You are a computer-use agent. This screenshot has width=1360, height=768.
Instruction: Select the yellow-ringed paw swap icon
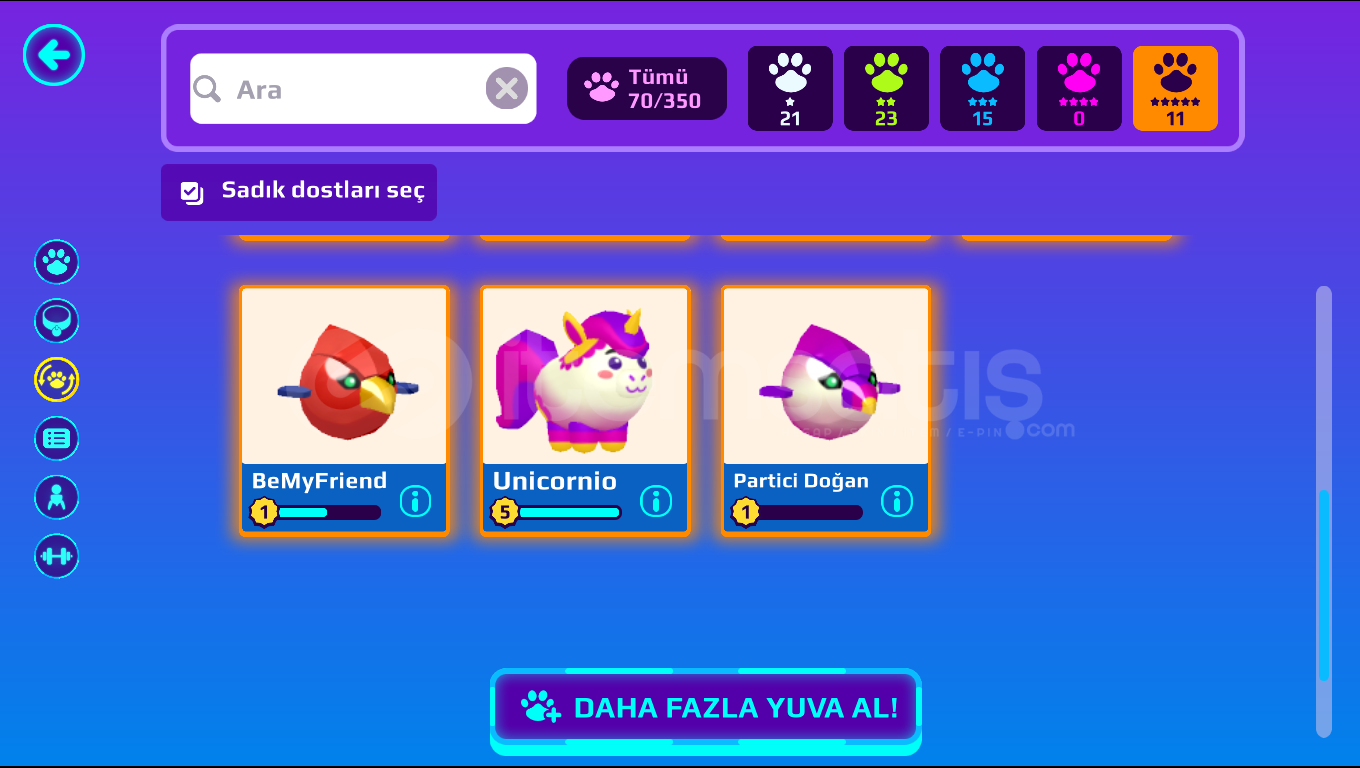point(57,380)
